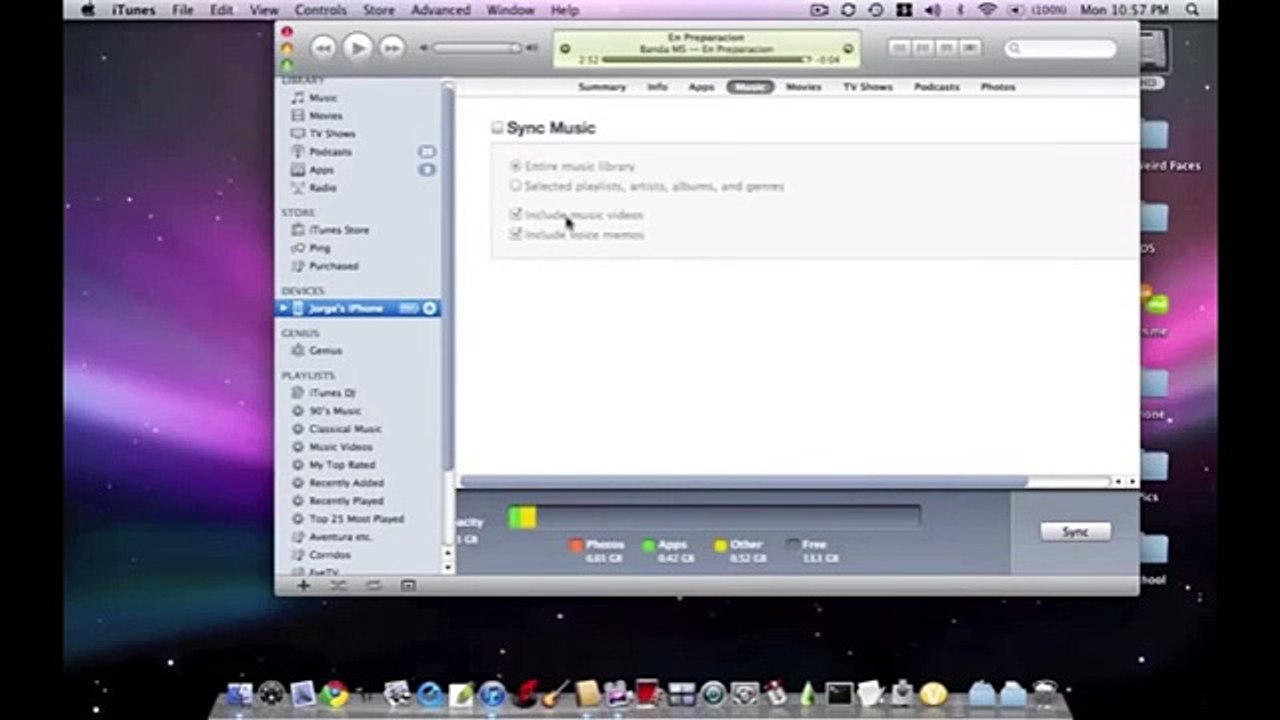Viewport: 1280px width, 720px height.
Task: Toggle Include music videos checkbox
Action: [516, 214]
